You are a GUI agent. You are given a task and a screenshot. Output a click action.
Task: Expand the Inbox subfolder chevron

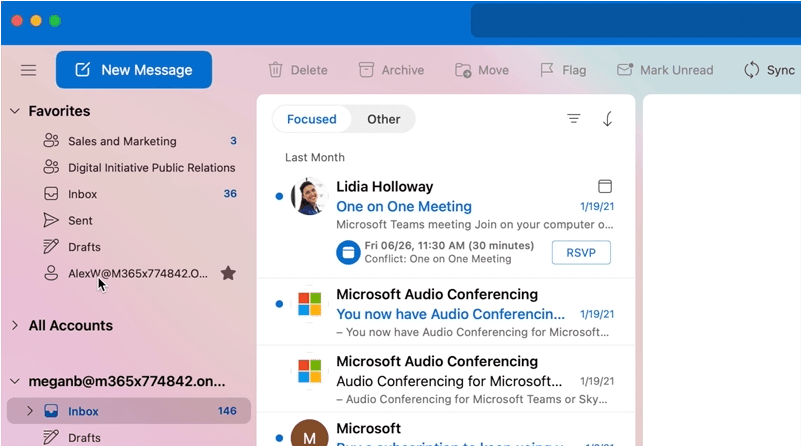coord(30,411)
